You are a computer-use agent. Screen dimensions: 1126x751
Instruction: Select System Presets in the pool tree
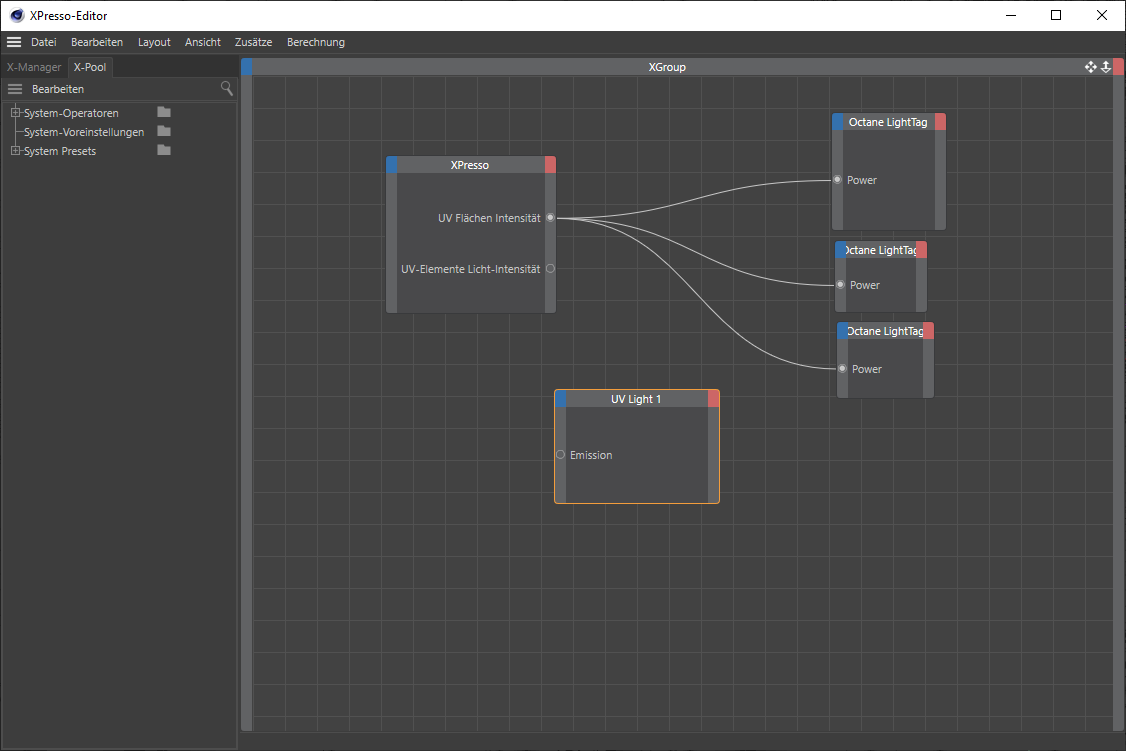point(60,151)
